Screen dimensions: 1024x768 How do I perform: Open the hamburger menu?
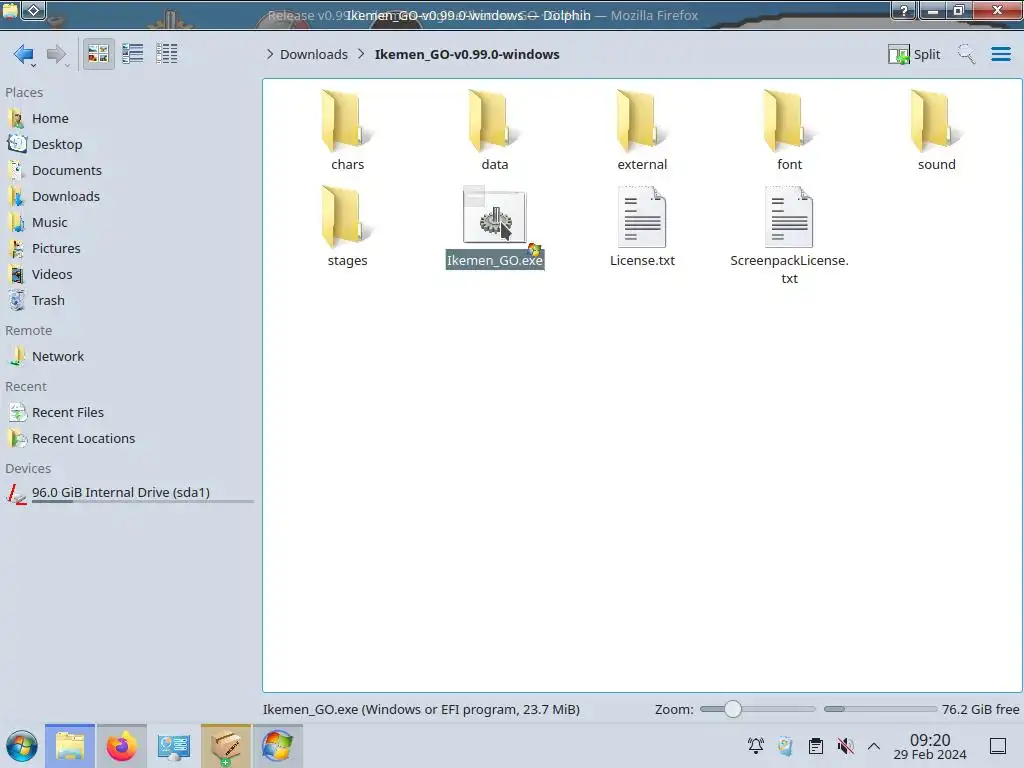click(1000, 54)
